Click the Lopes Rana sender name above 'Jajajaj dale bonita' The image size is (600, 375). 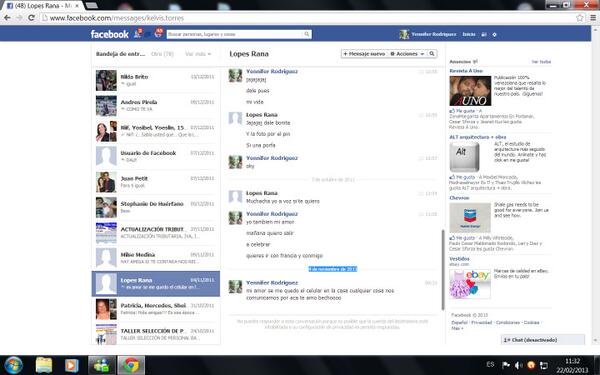pyautogui.click(x=262, y=115)
